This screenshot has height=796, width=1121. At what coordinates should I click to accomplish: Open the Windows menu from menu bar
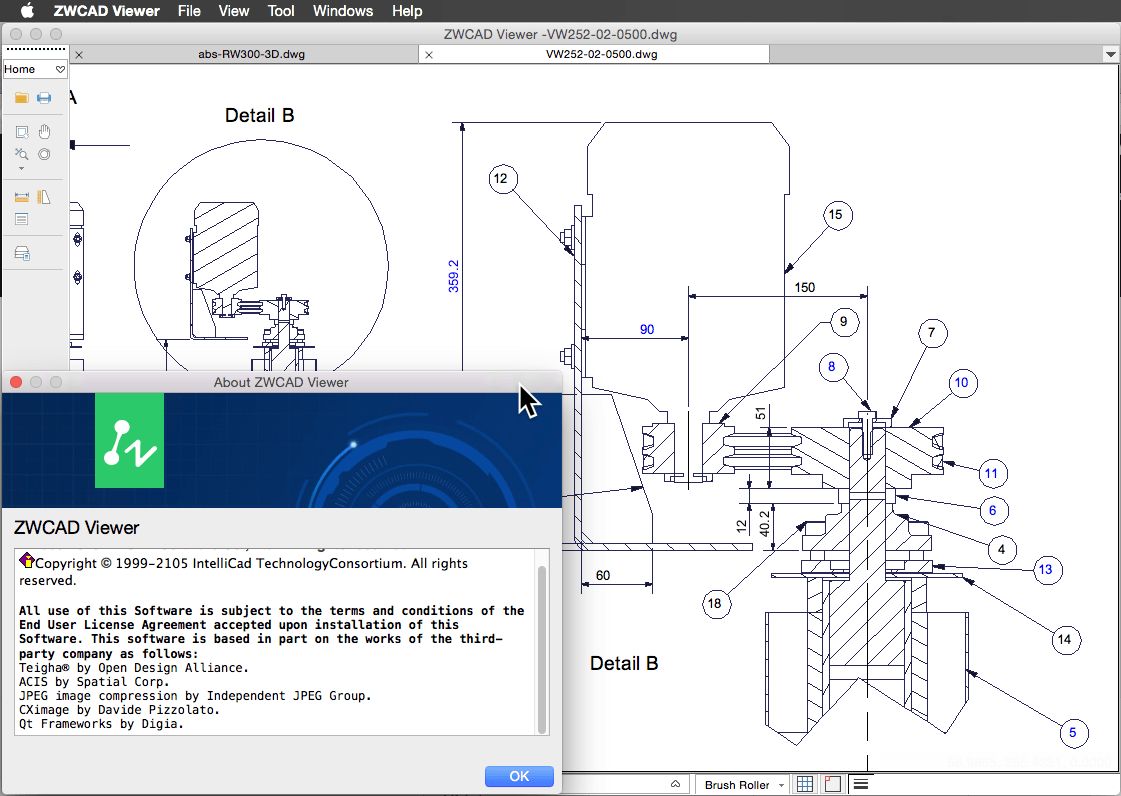(342, 11)
